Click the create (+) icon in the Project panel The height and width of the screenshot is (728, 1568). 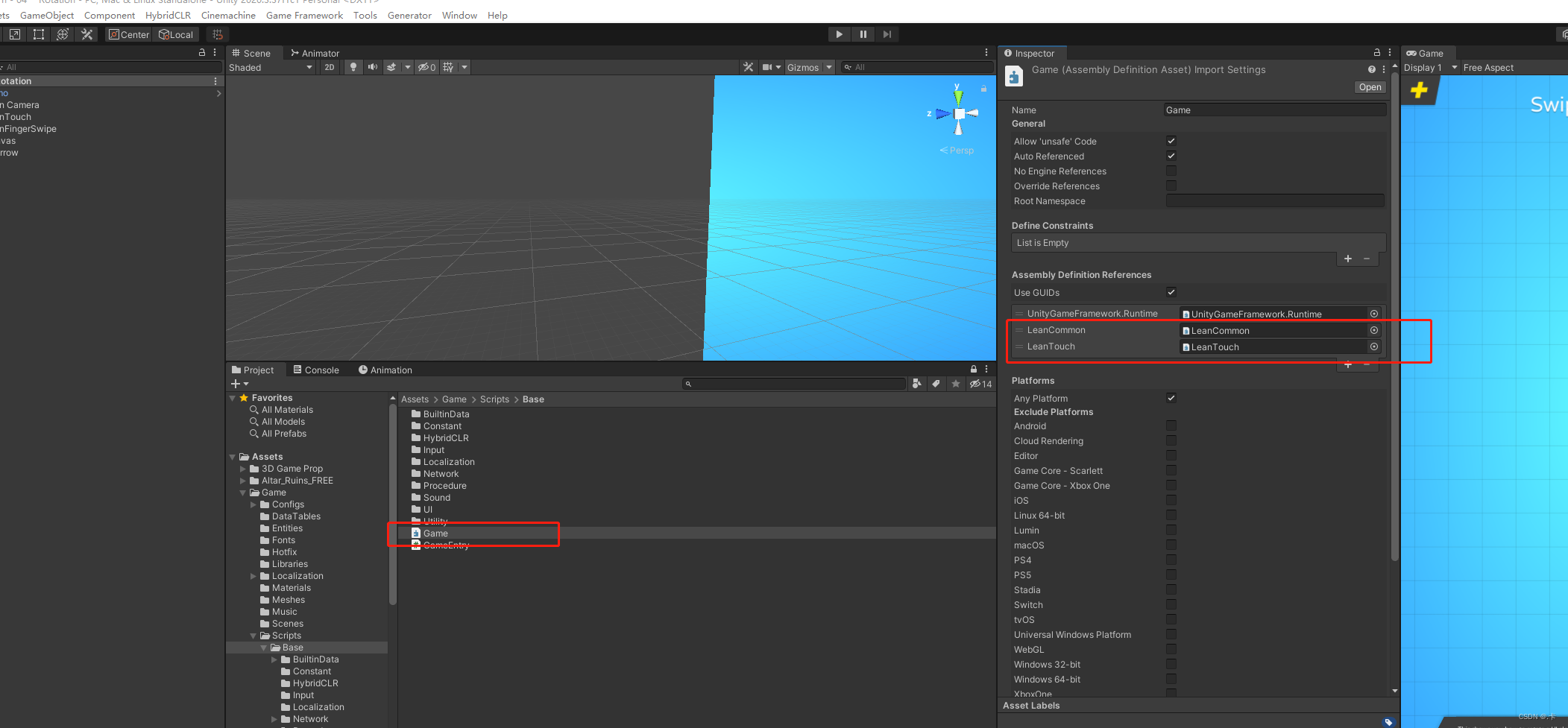[237, 384]
